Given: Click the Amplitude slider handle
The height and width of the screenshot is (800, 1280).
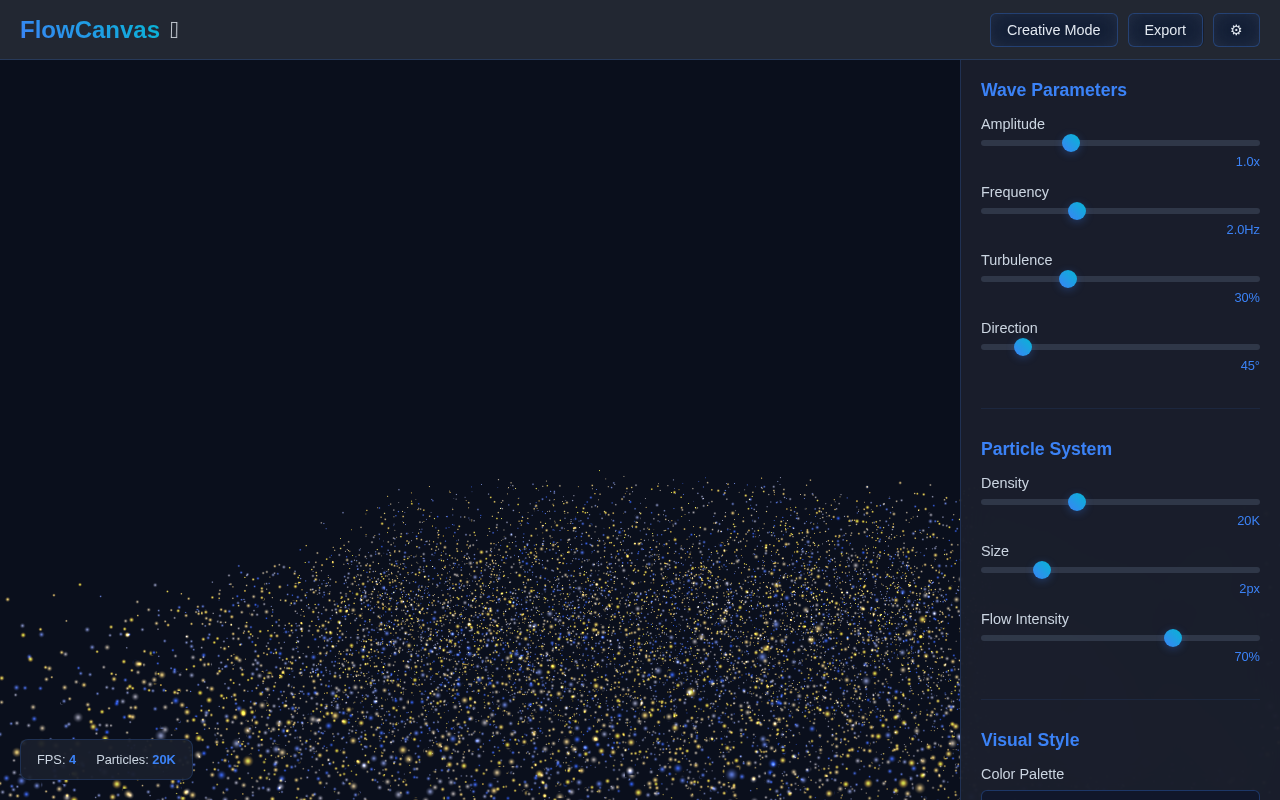Looking at the screenshot, I should pyautogui.click(x=1071, y=143).
